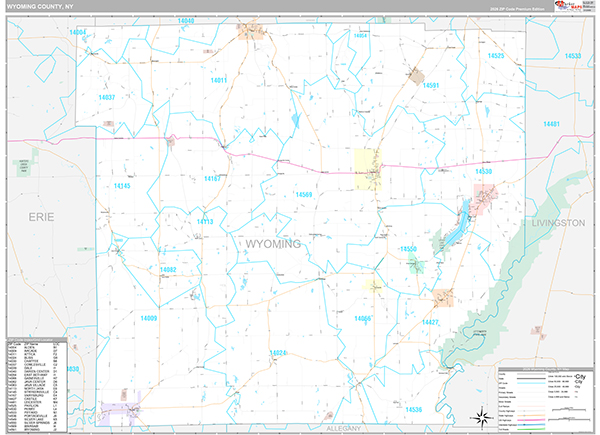Click the blue lake near ZIP 14550
Image resolution: width=600 pixels, height=435 pixels.
(x=457, y=226)
